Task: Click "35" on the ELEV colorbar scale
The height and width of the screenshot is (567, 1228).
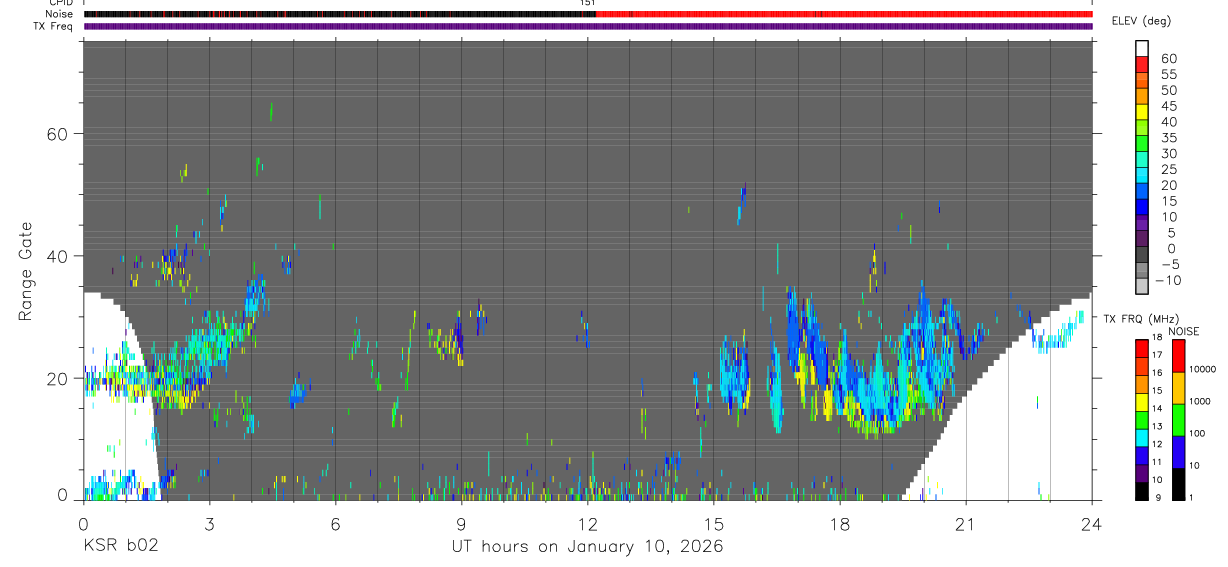Action: [x=1168, y=138]
